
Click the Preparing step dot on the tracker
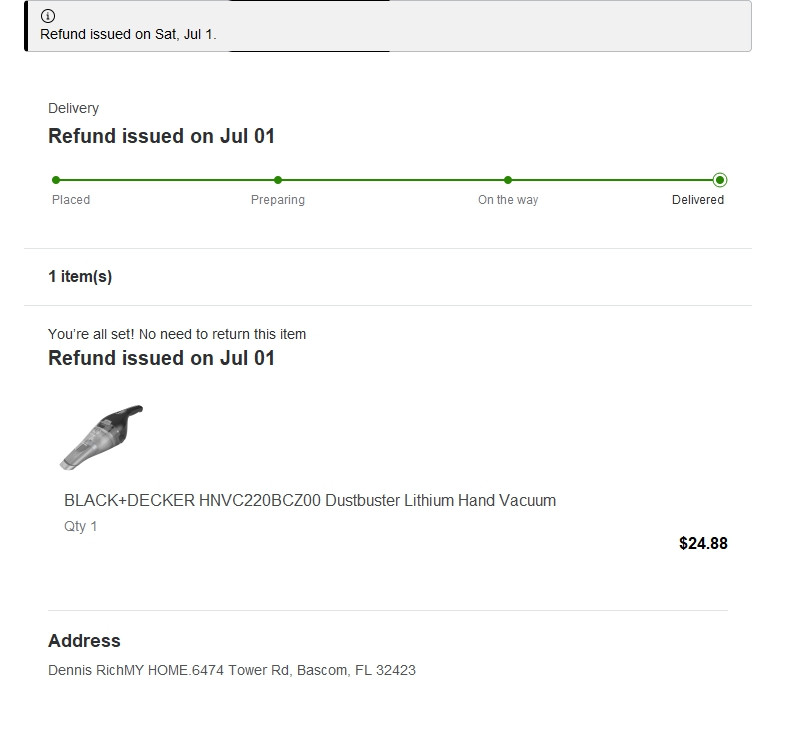pyautogui.click(x=278, y=180)
